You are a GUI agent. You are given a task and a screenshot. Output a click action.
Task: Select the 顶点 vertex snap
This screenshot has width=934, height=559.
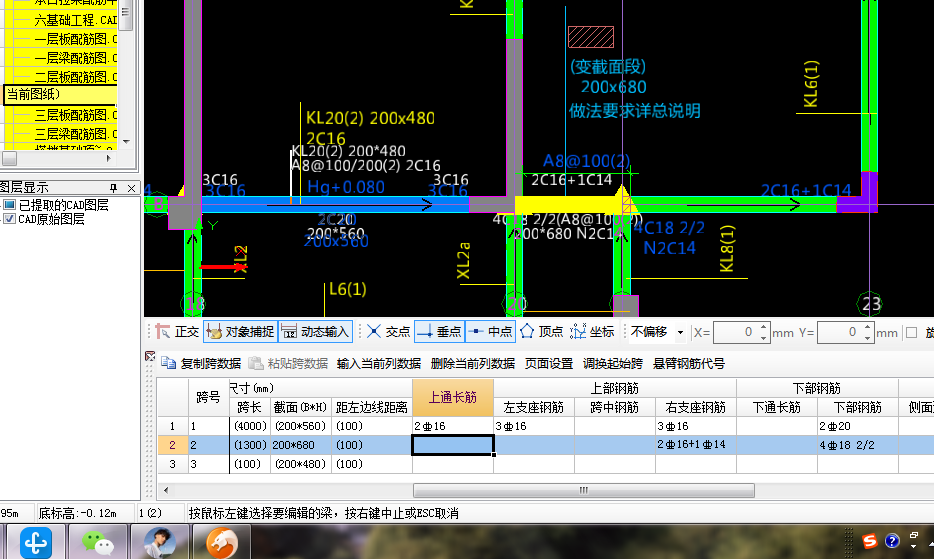coord(541,332)
